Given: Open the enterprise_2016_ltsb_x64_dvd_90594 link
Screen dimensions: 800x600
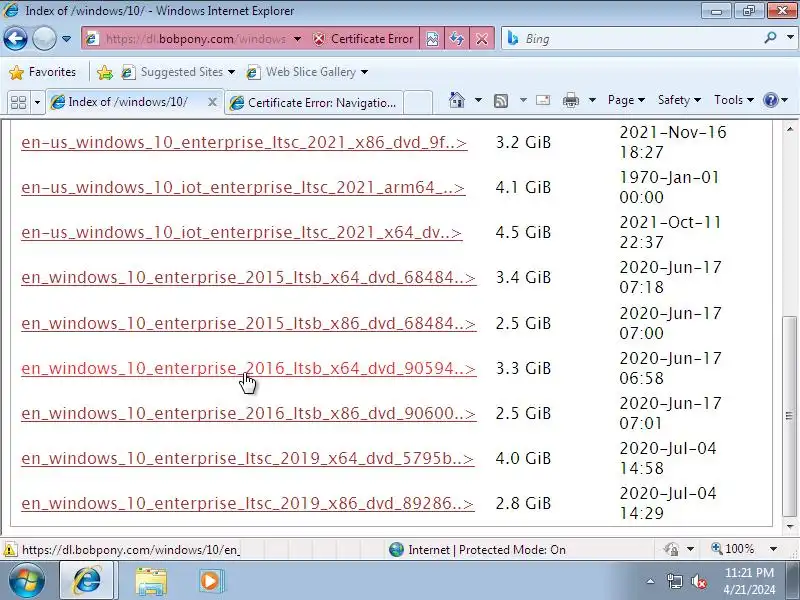Looking at the screenshot, I should (248, 368).
